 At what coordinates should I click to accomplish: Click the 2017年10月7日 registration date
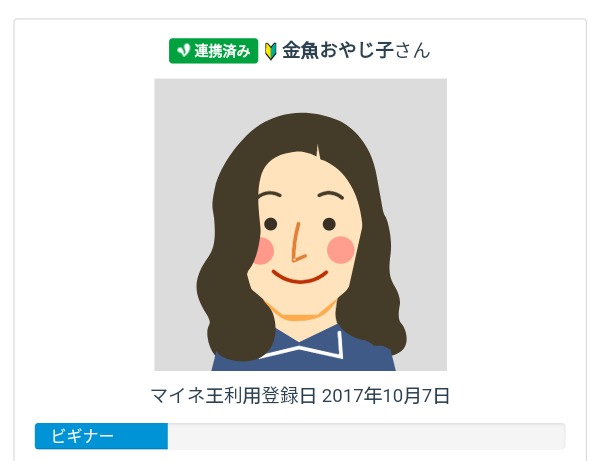[x=386, y=396]
